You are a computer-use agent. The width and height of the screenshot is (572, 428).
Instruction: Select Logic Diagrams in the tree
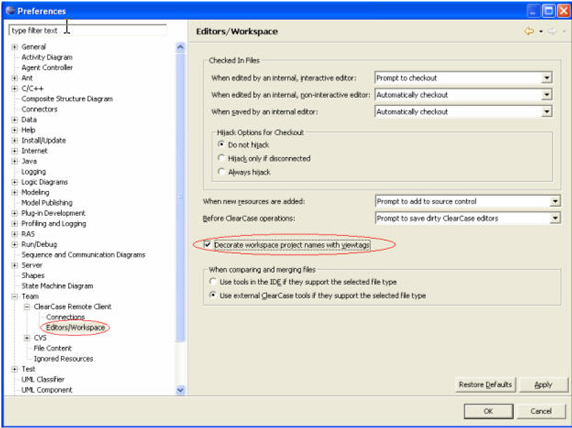45,182
